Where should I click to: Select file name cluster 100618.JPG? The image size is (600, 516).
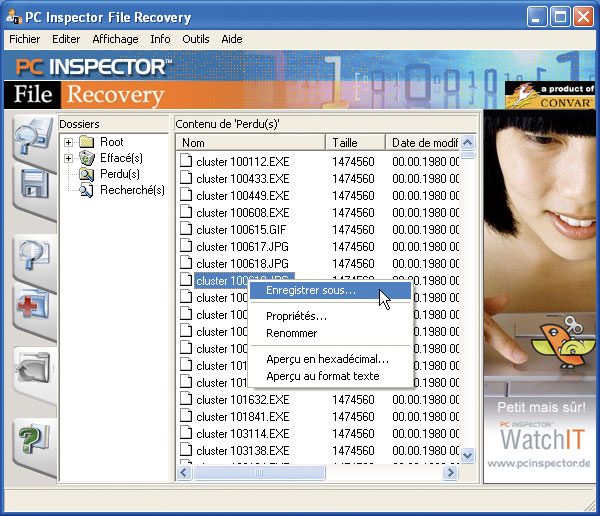point(242,264)
